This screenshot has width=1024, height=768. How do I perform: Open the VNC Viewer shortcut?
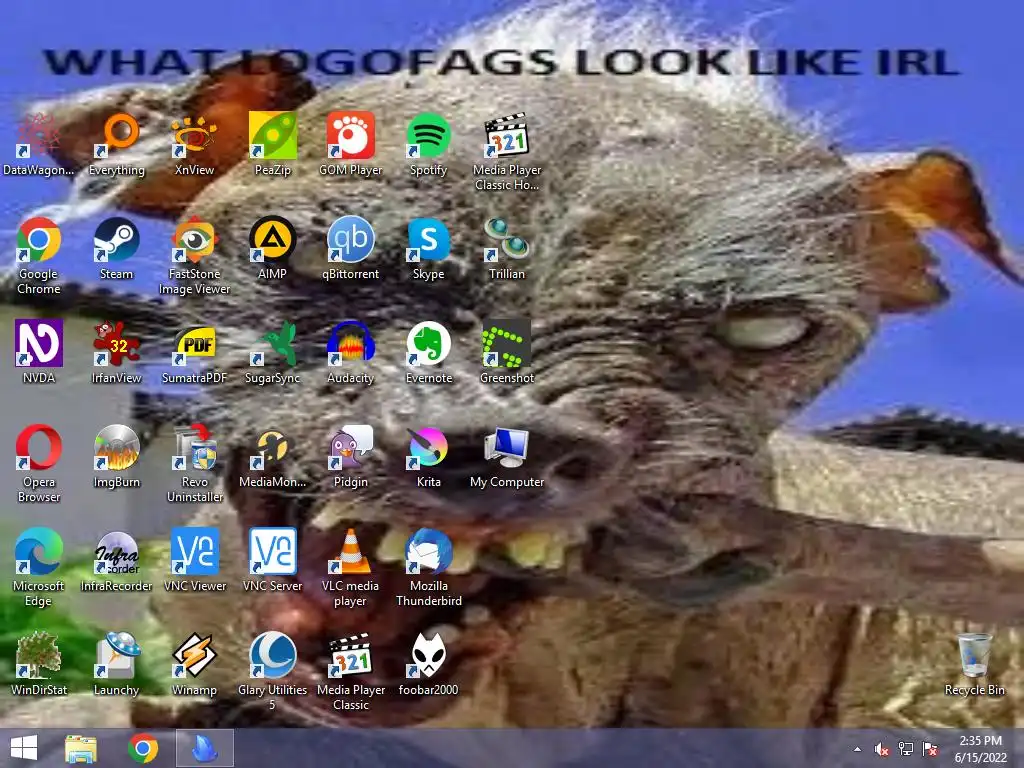pyautogui.click(x=195, y=560)
